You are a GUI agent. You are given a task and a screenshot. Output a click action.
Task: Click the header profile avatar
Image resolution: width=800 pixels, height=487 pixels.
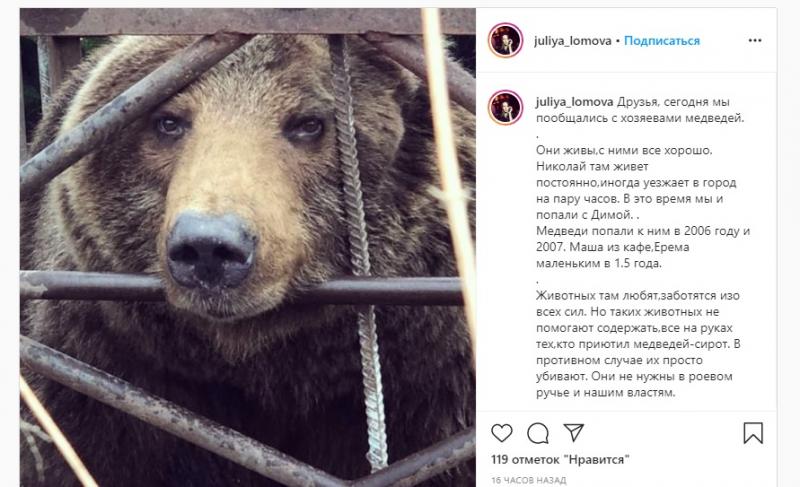click(x=505, y=40)
